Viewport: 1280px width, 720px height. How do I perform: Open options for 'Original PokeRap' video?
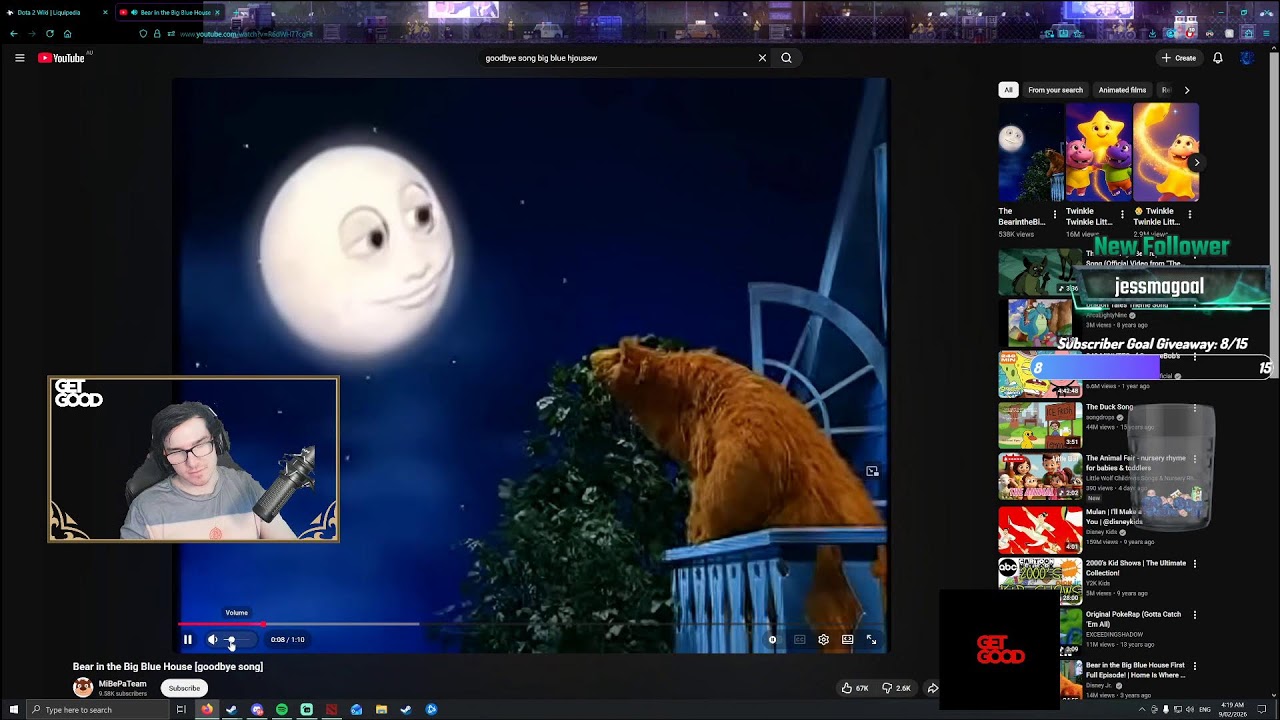(1194, 615)
